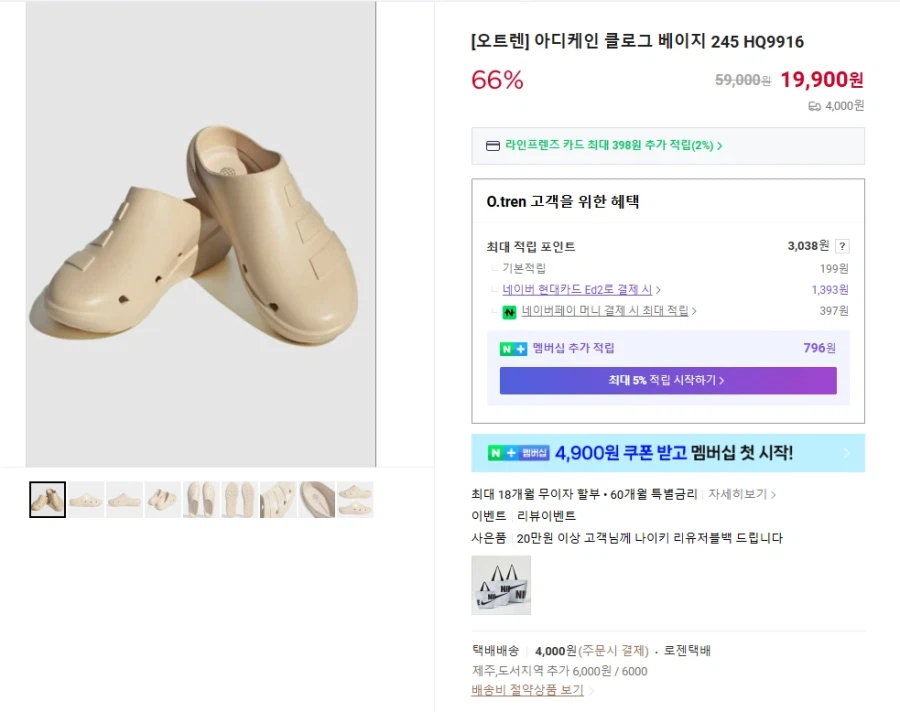Image resolution: width=900 pixels, height=712 pixels.
Task: Click the Nike reusable bag gift image
Action: tap(501, 585)
